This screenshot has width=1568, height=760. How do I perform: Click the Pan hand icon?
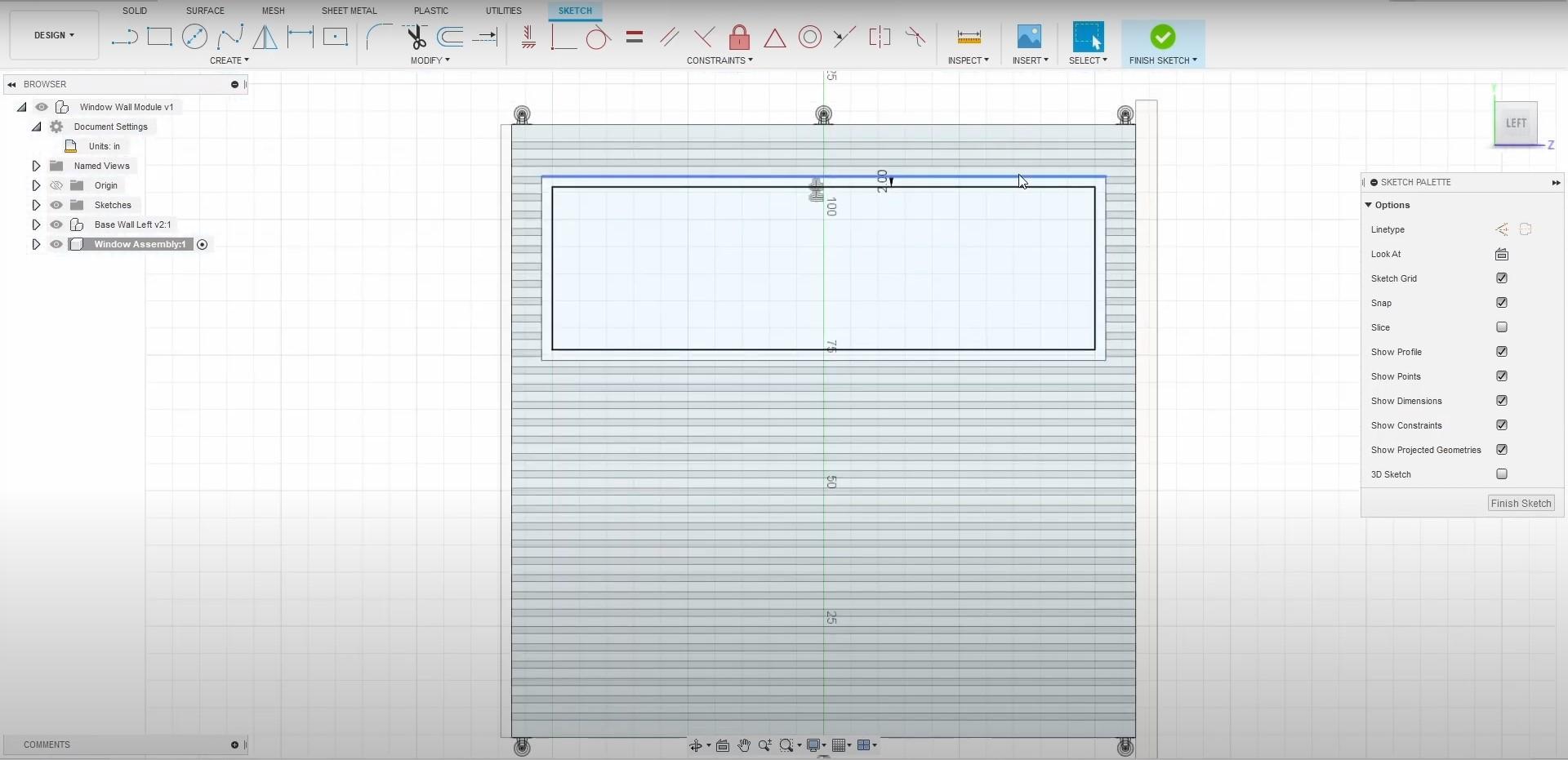(744, 745)
